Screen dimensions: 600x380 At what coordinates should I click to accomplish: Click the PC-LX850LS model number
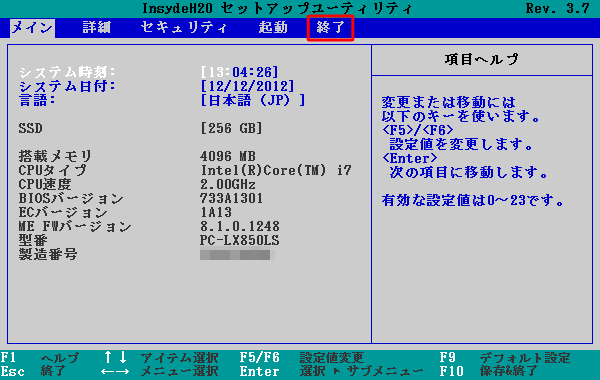tap(240, 240)
